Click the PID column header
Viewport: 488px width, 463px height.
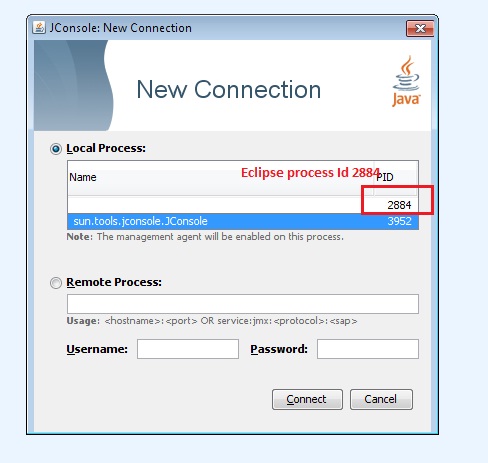click(396, 178)
